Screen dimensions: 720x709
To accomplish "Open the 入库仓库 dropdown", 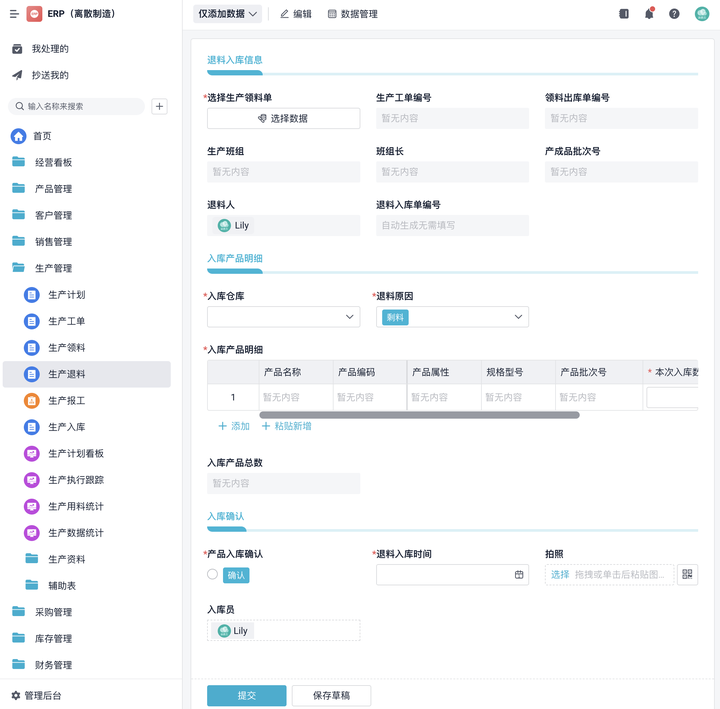I will 283,317.
